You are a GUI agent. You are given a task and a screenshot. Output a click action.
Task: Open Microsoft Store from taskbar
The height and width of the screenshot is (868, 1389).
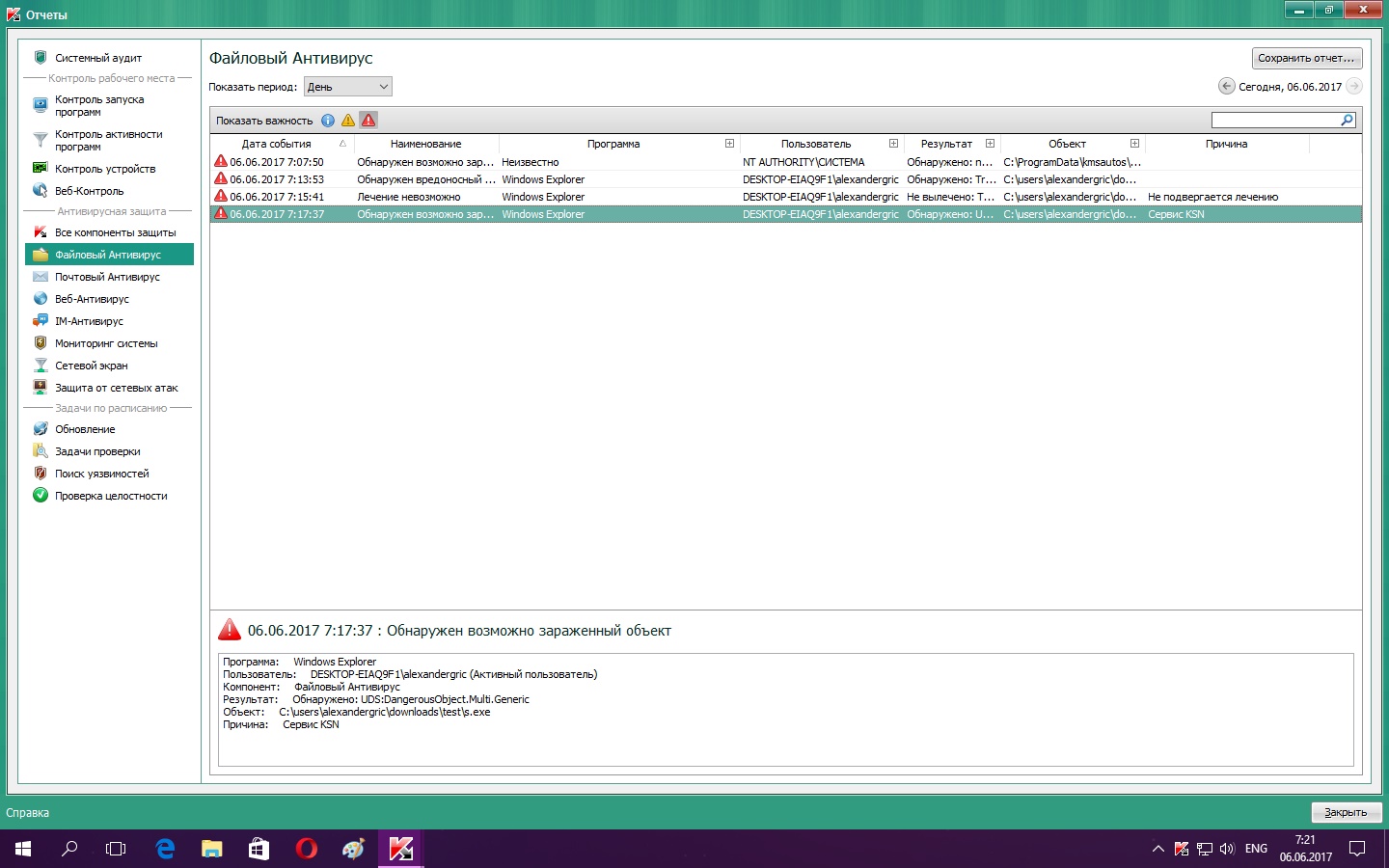[259, 849]
